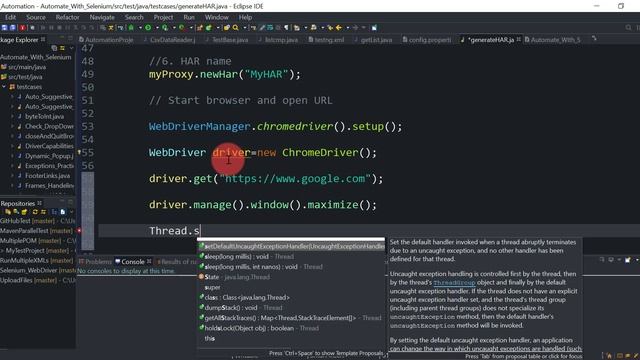Switch to the Problems tab
Screen dimensions: 640x360
click(x=95, y=262)
